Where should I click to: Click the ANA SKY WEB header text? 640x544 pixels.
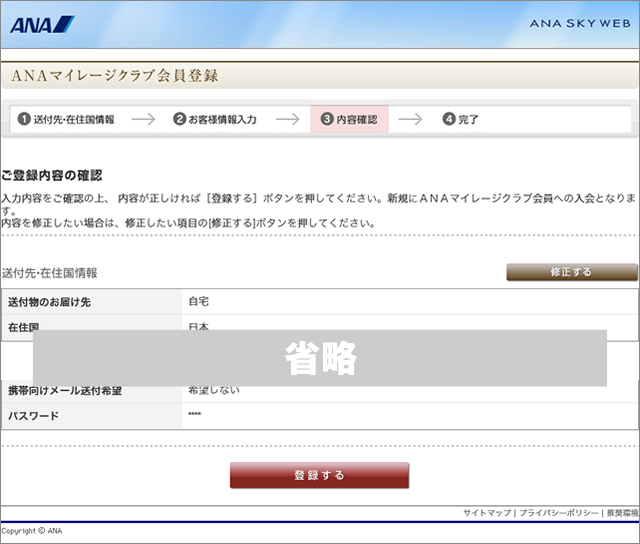[x=580, y=24]
